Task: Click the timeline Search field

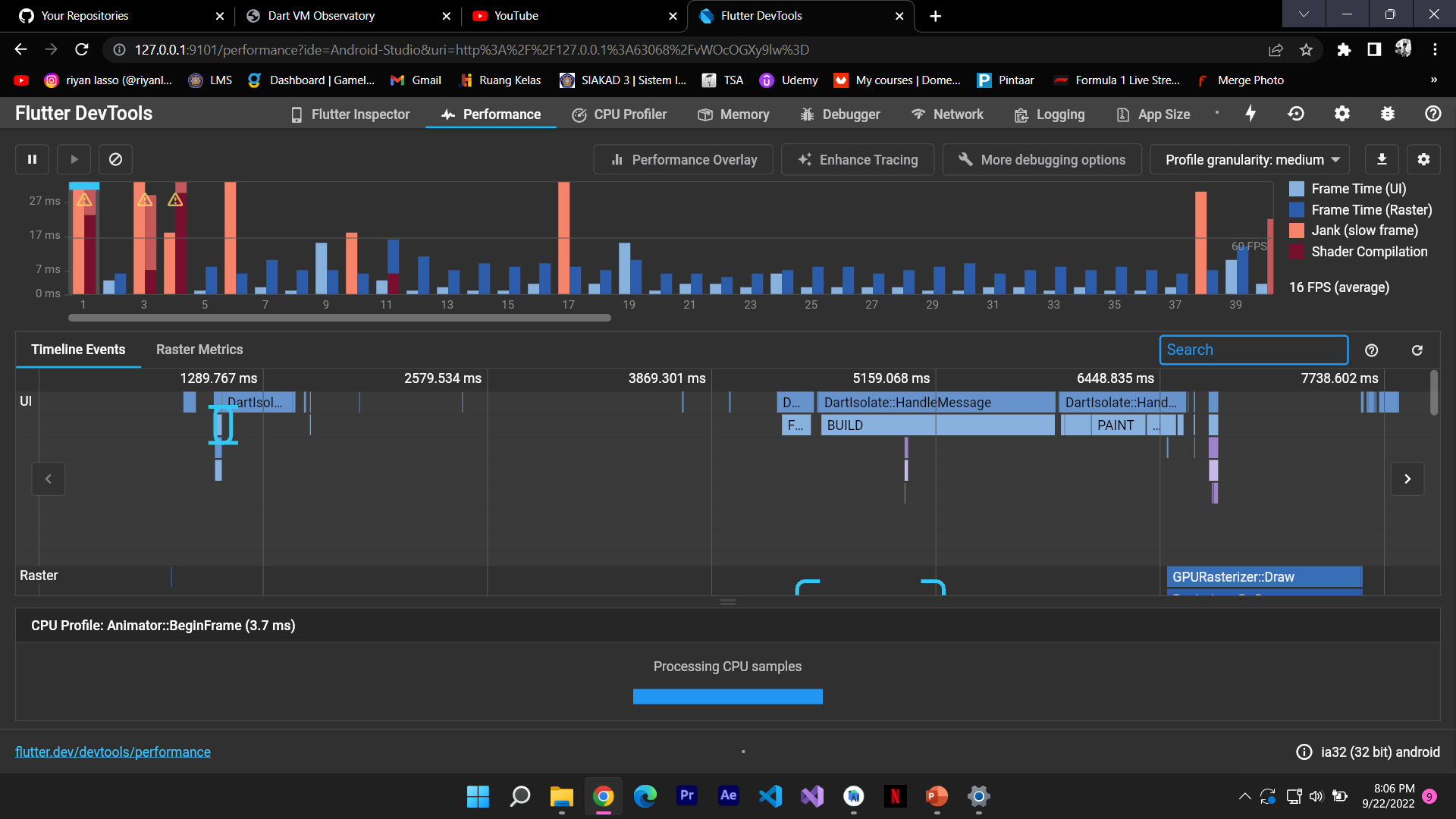Action: (x=1253, y=350)
